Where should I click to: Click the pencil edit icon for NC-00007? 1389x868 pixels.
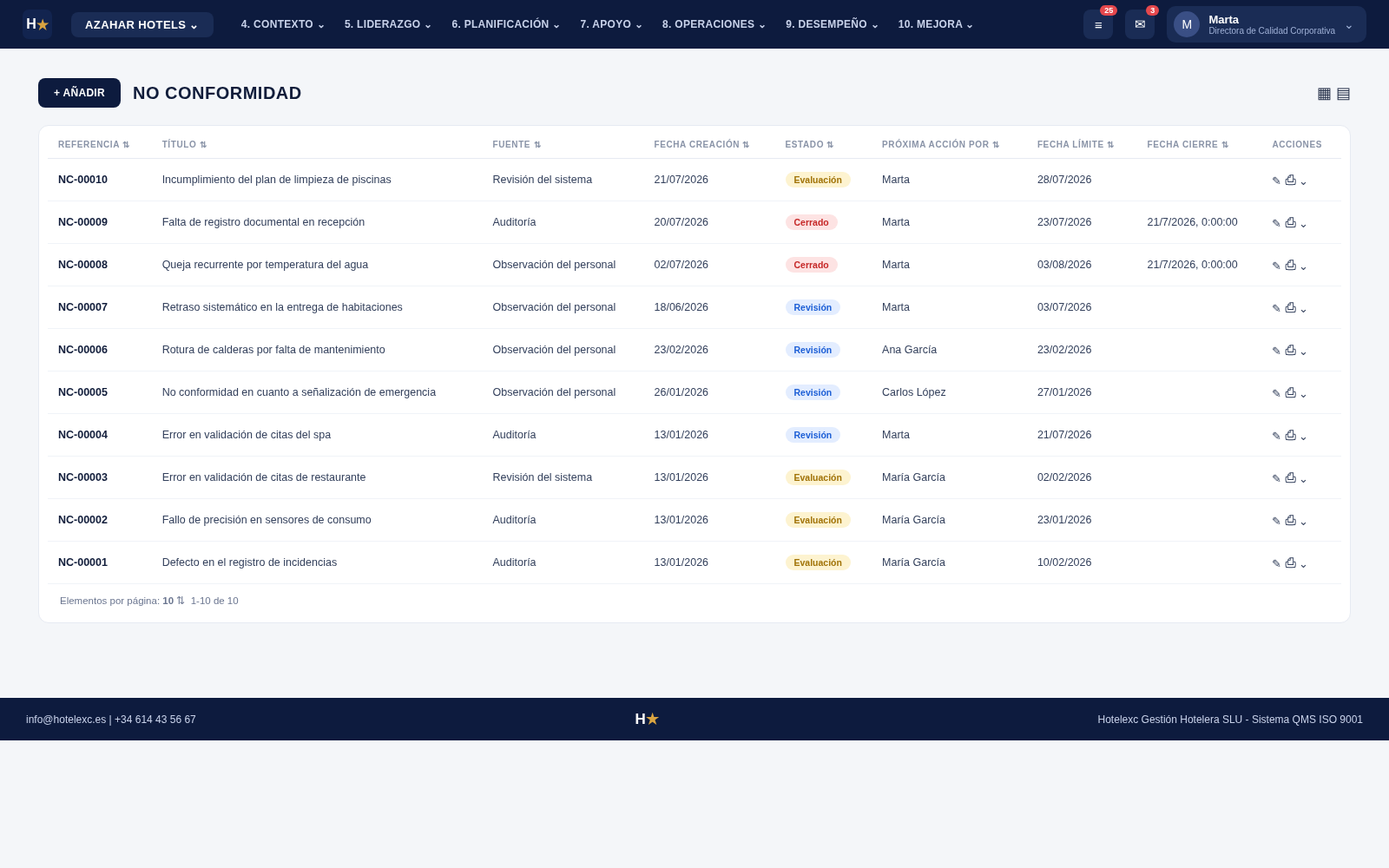pos(1276,308)
